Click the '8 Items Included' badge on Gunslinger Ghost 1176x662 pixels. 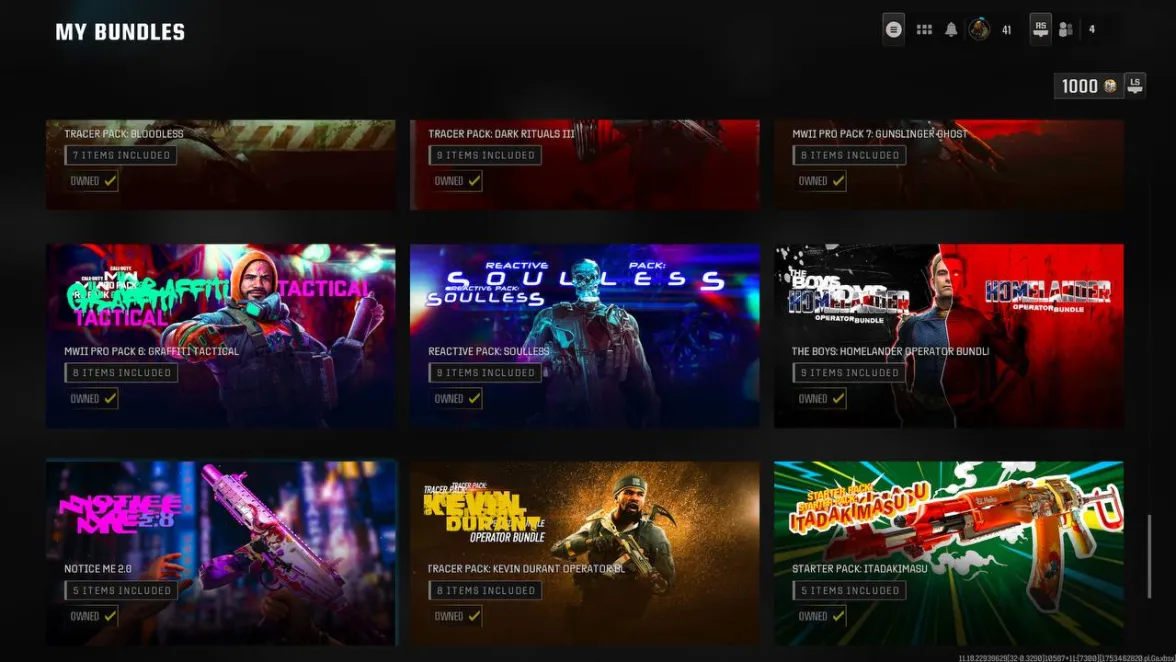[x=849, y=155]
